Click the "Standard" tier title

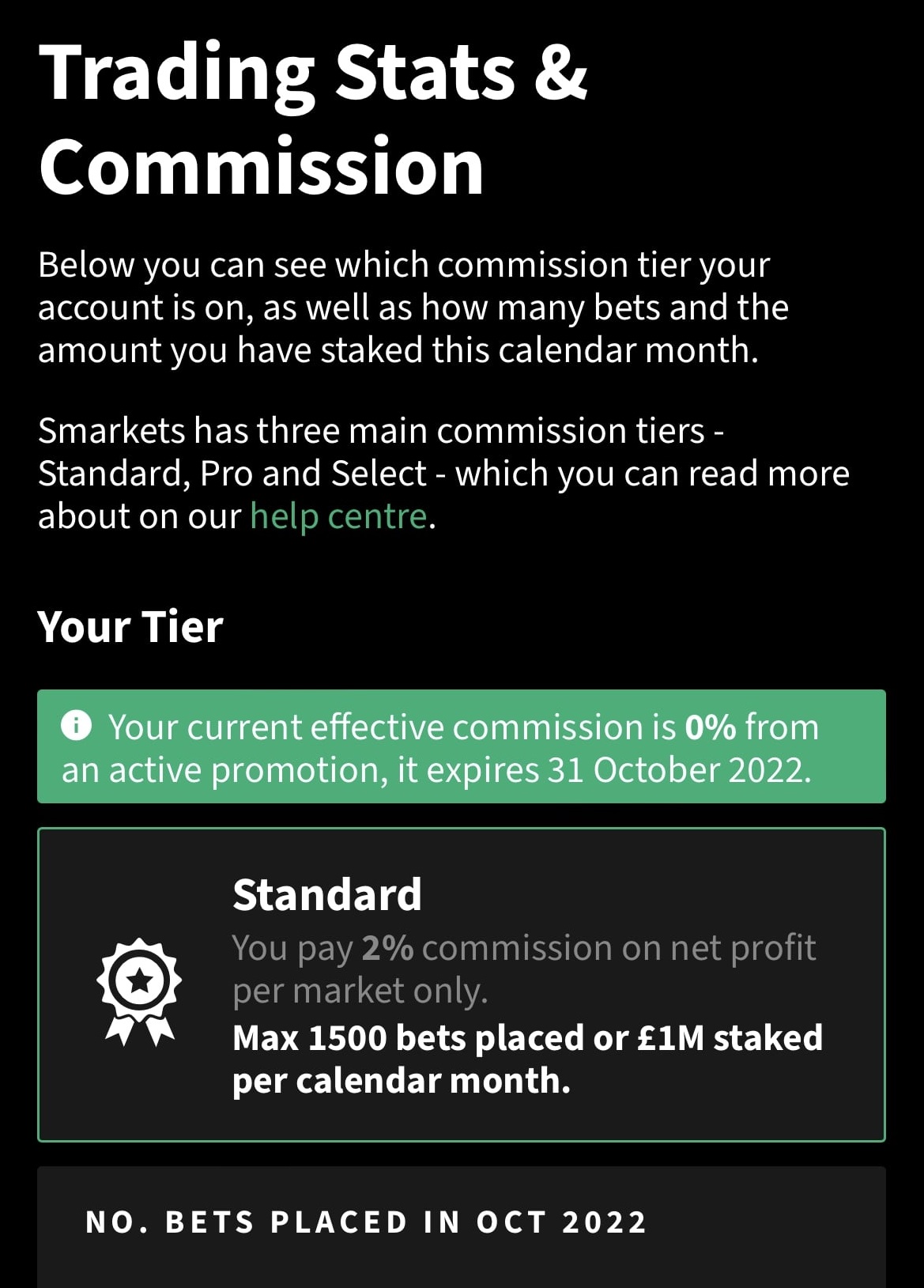326,894
